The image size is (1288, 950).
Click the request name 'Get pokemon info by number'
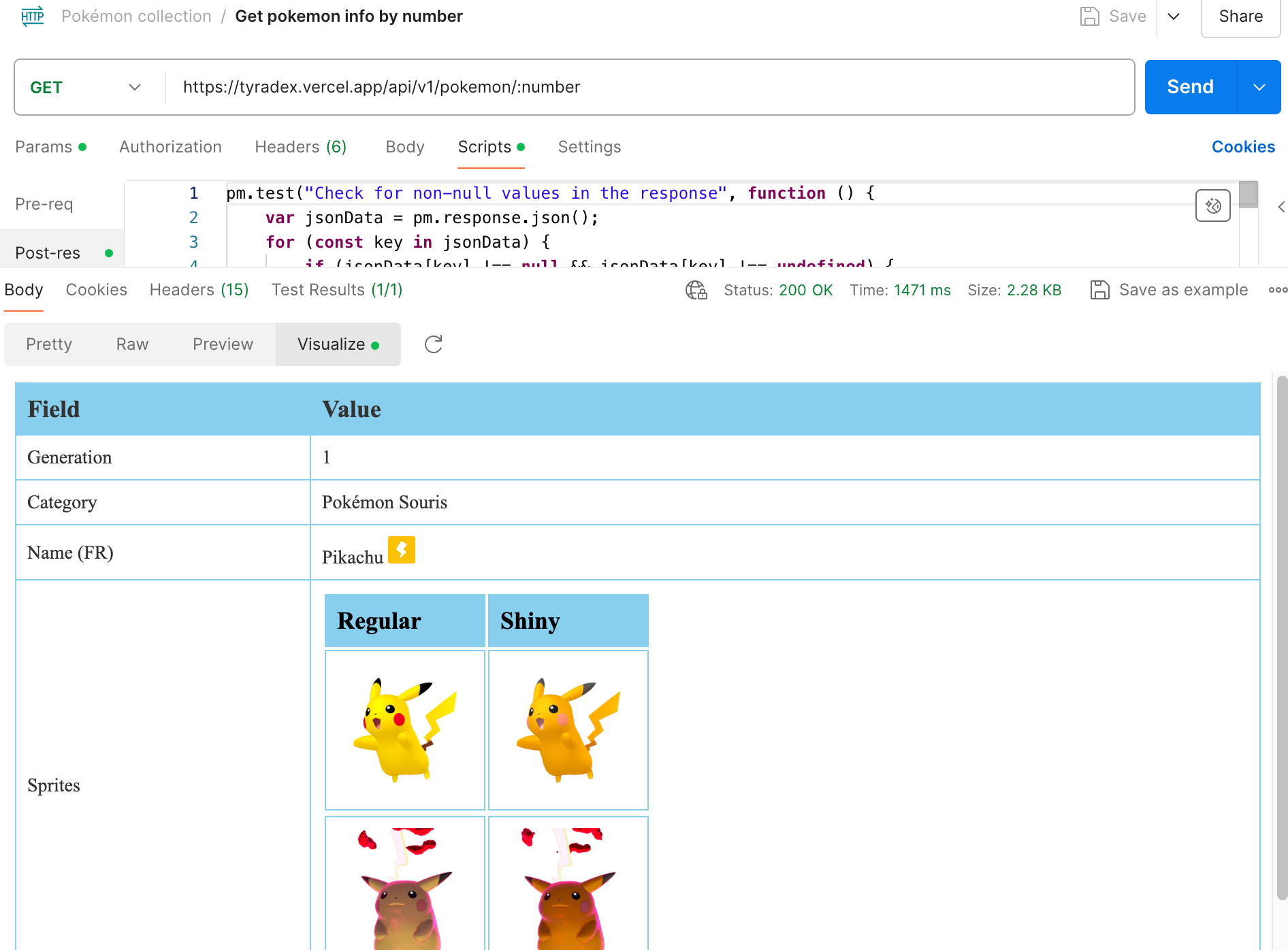pyautogui.click(x=349, y=16)
